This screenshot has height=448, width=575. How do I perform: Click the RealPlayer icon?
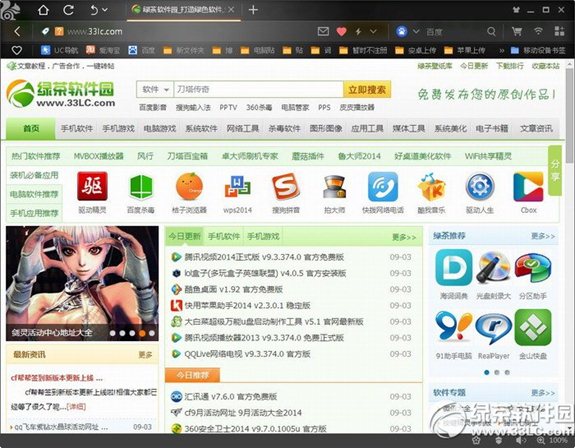tap(493, 328)
